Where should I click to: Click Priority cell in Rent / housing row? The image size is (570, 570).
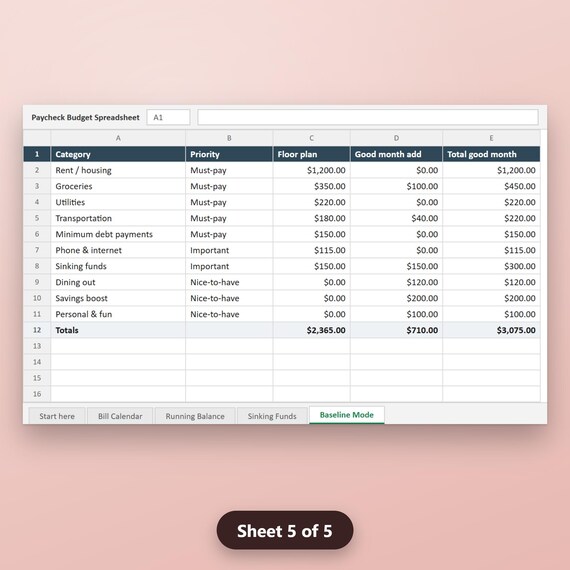pyautogui.click(x=229, y=170)
